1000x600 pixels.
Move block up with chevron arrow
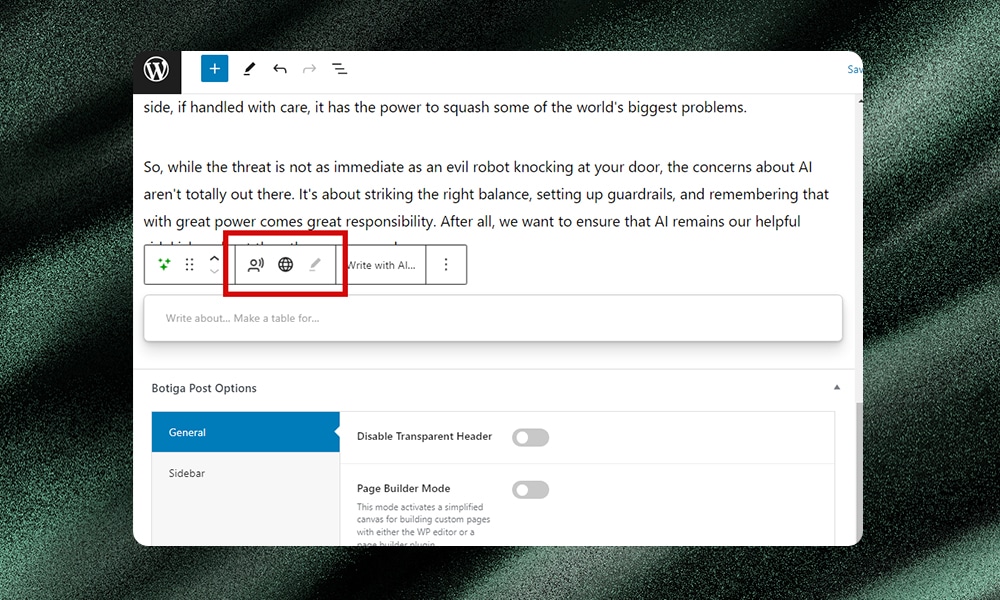click(214, 258)
